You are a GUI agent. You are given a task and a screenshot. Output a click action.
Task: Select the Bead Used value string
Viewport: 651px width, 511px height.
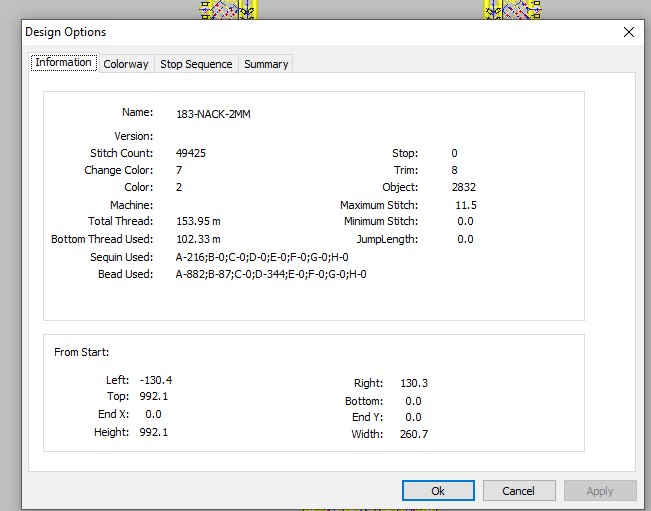(x=271, y=274)
